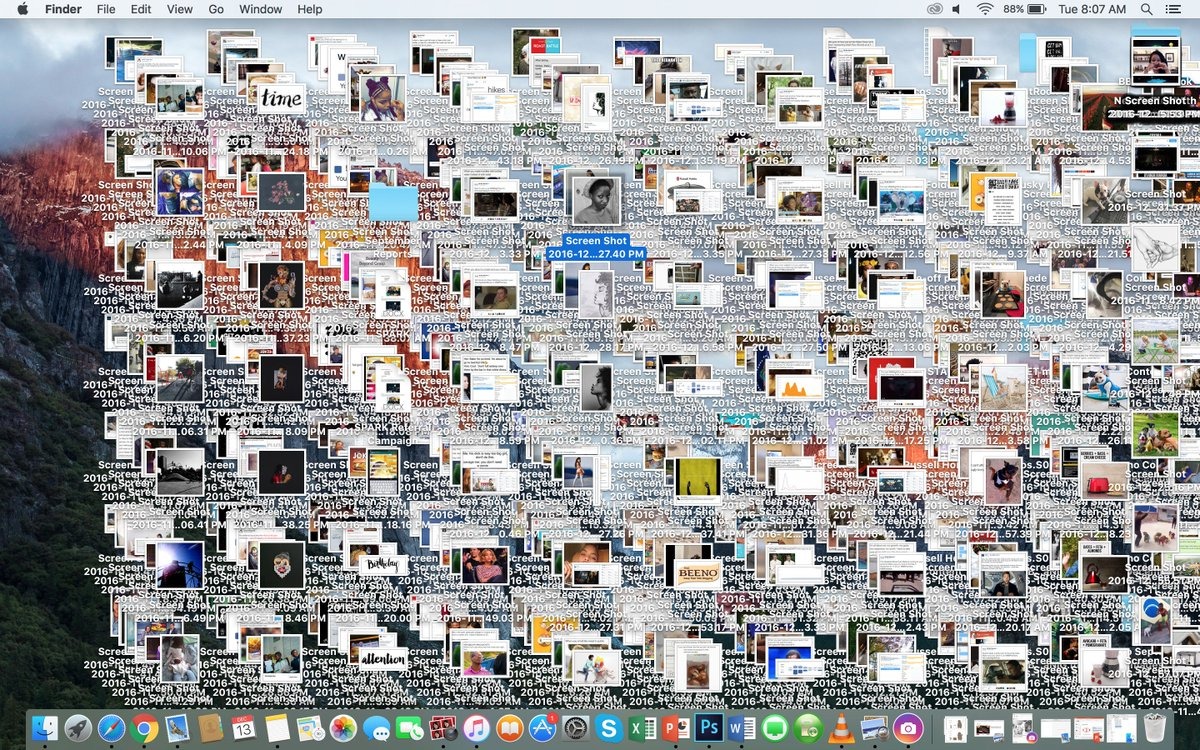Open the View menu
This screenshot has height=750, width=1200.
click(179, 9)
